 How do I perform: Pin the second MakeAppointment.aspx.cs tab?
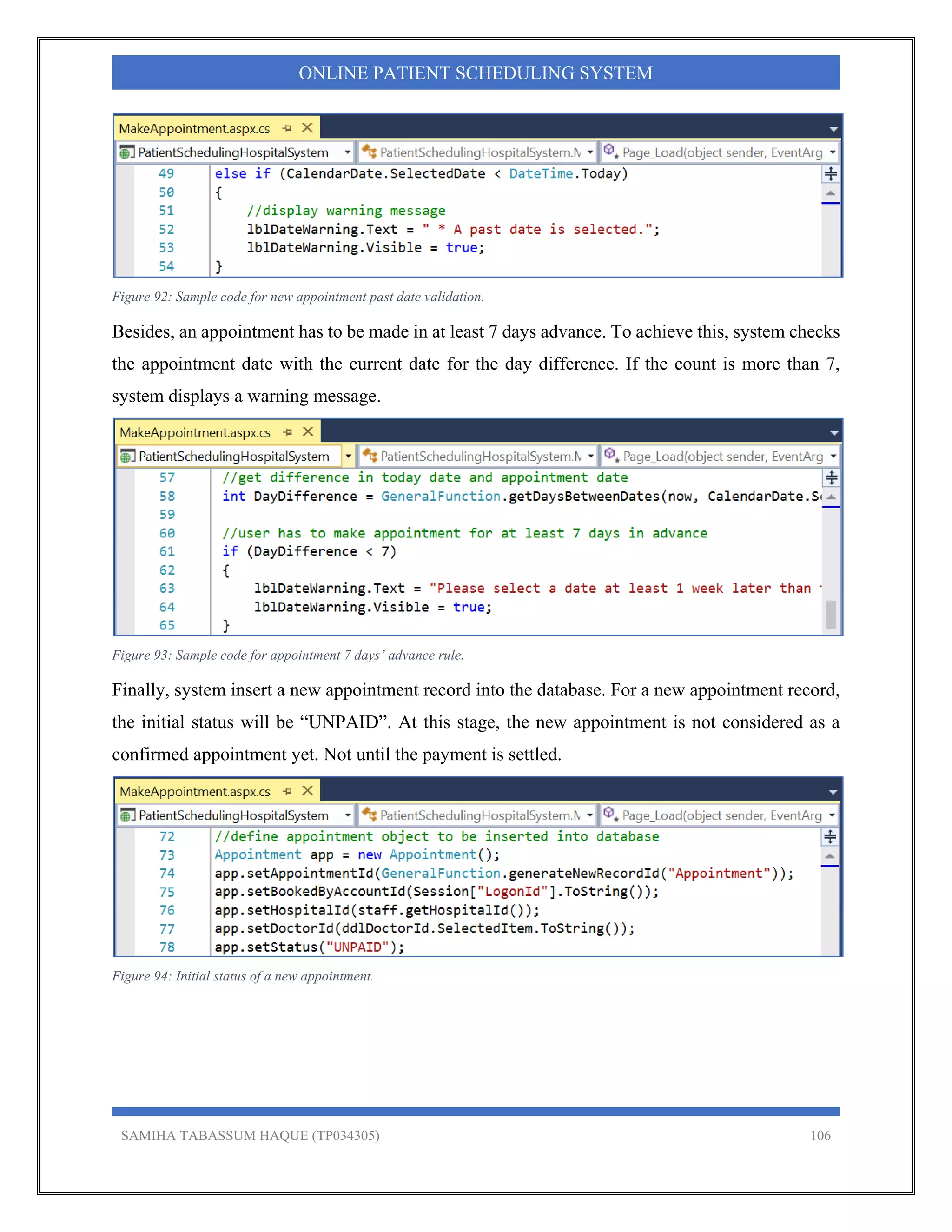tap(288, 432)
